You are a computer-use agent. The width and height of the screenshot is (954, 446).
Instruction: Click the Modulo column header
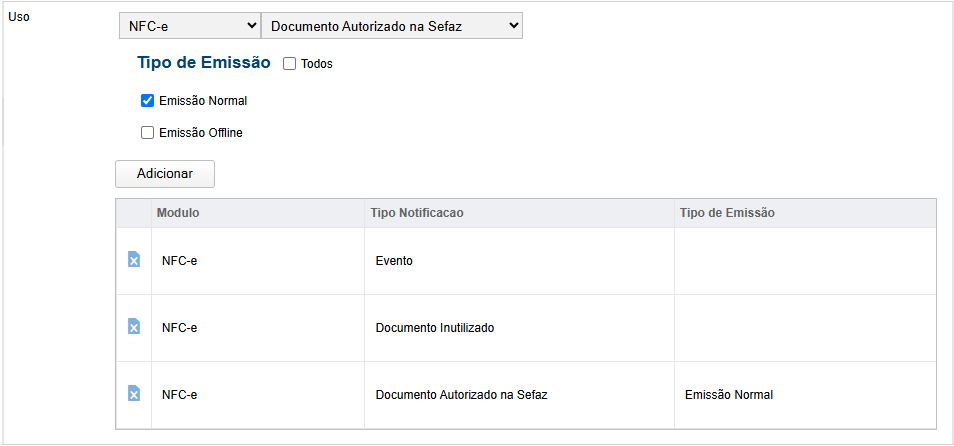click(x=178, y=213)
